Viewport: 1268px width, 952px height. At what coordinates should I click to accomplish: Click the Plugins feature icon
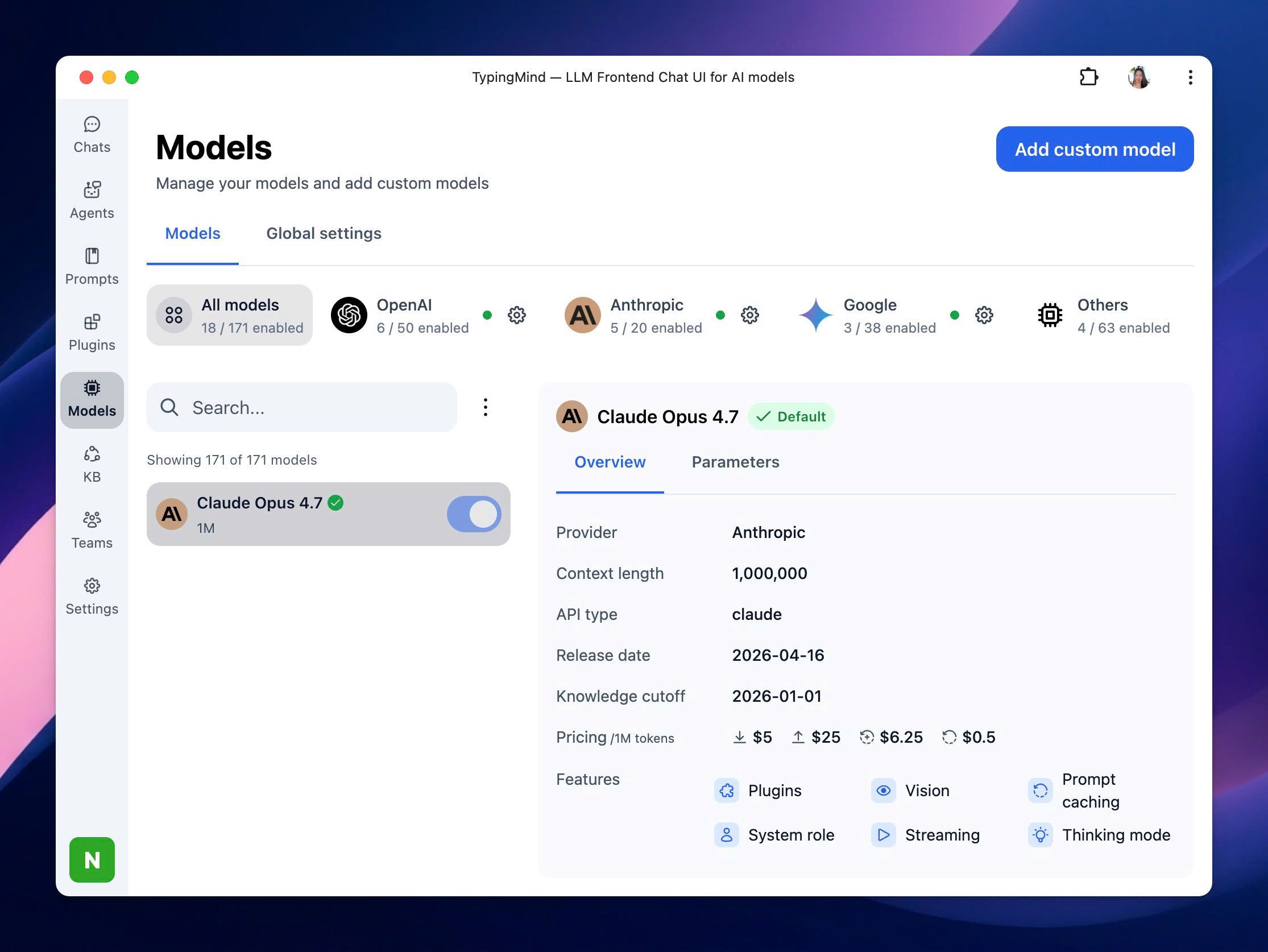click(726, 790)
